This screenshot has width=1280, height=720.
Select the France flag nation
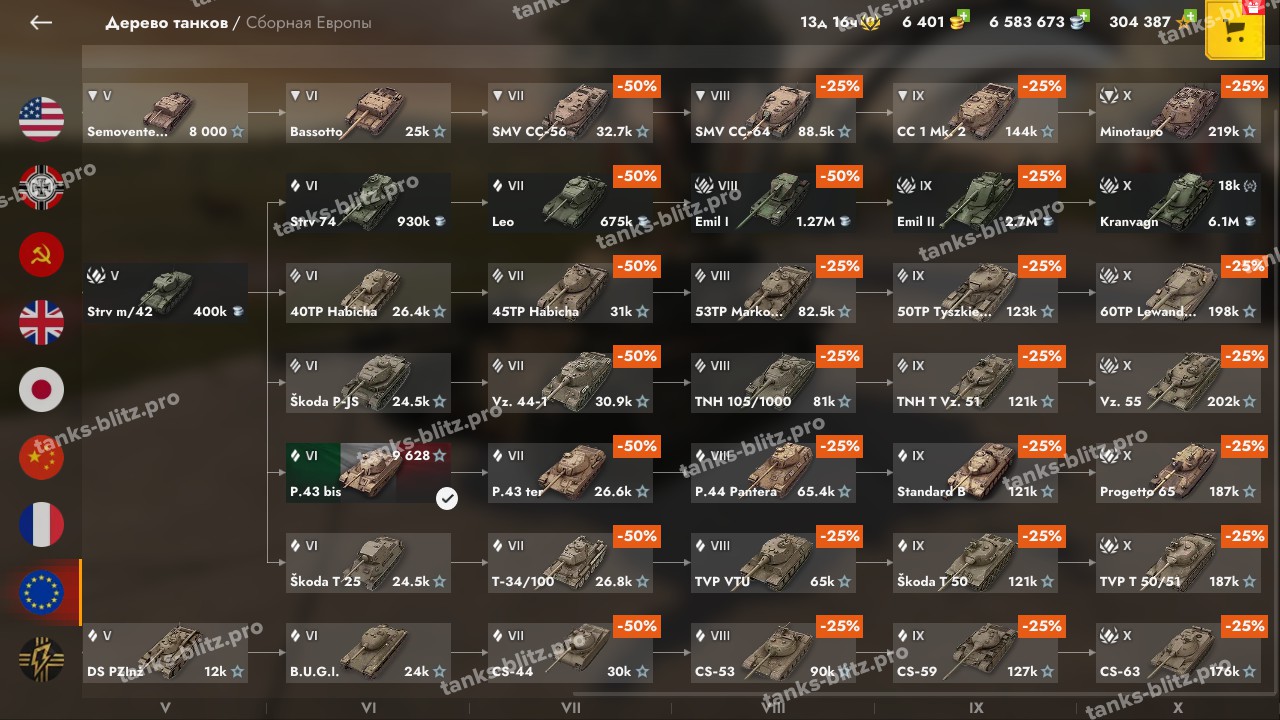(x=41, y=525)
